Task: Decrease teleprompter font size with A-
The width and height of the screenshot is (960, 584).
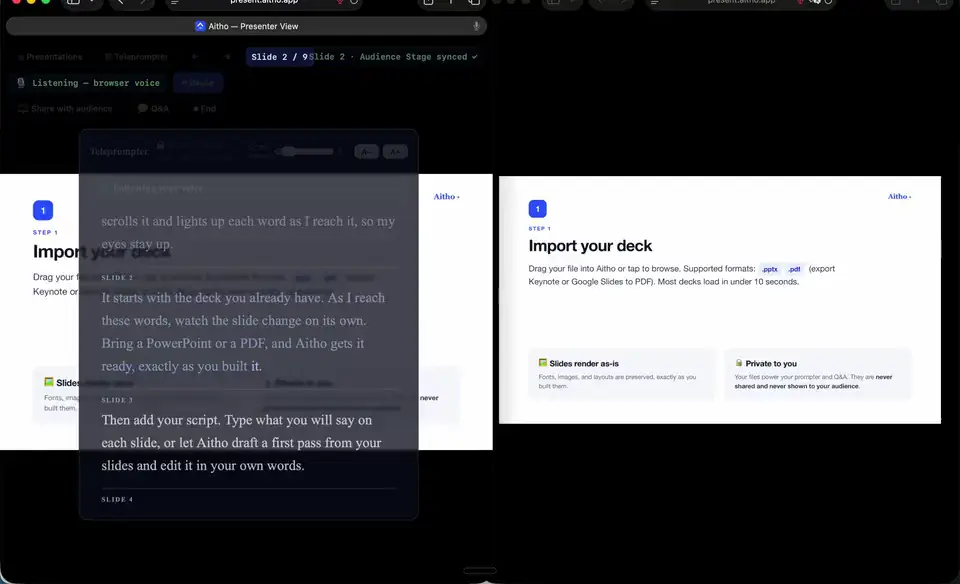Action: 366,151
